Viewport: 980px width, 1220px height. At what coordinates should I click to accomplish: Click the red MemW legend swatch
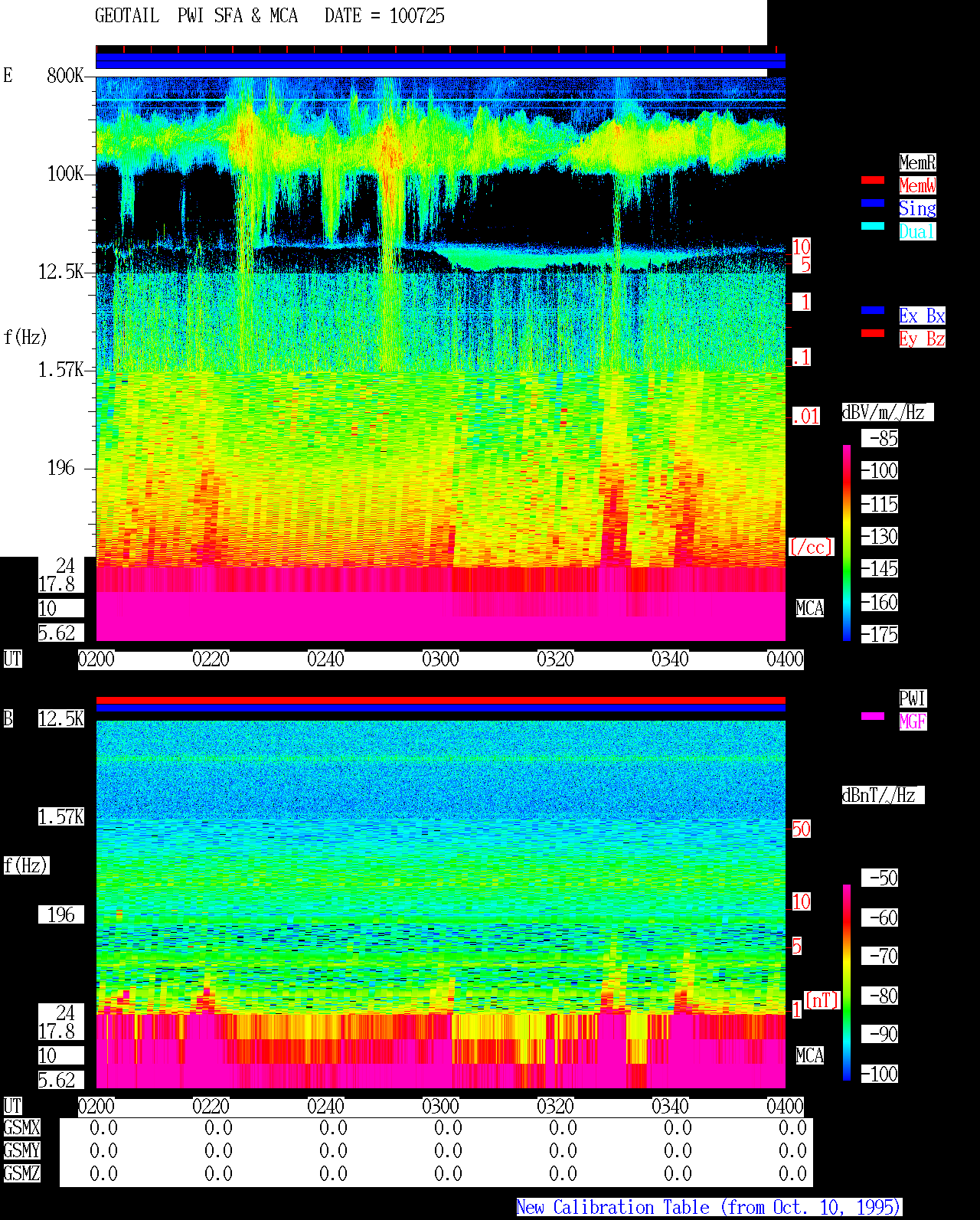pyautogui.click(x=873, y=181)
